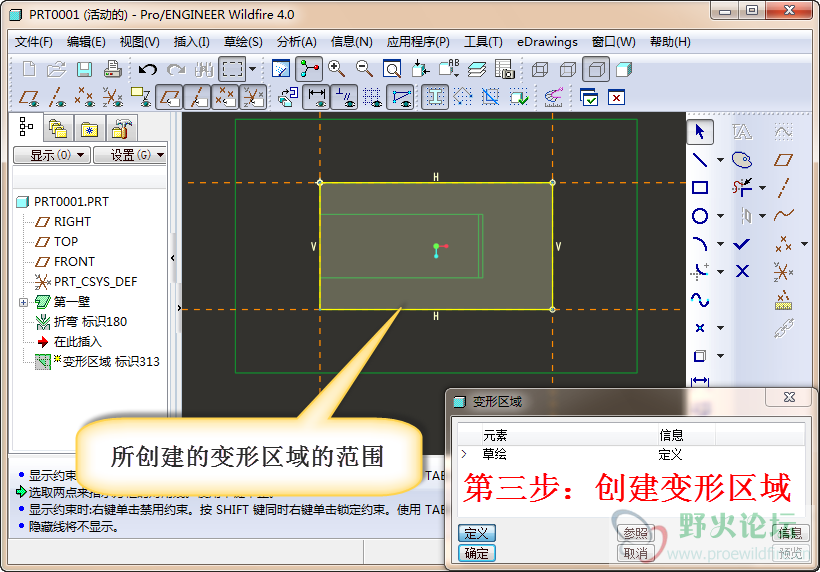Click the 定义 button in dialog
Viewport: 820px width, 572px height.
[x=476, y=533]
